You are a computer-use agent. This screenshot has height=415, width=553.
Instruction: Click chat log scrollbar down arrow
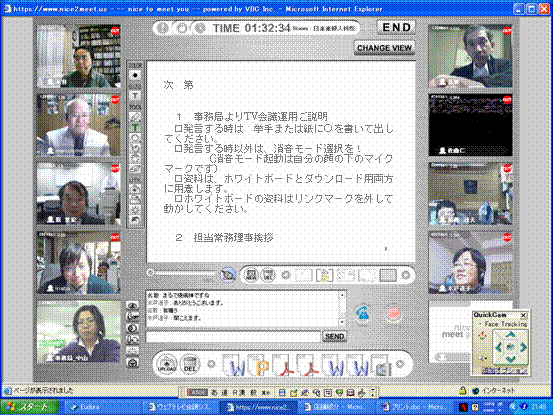[x=342, y=322]
